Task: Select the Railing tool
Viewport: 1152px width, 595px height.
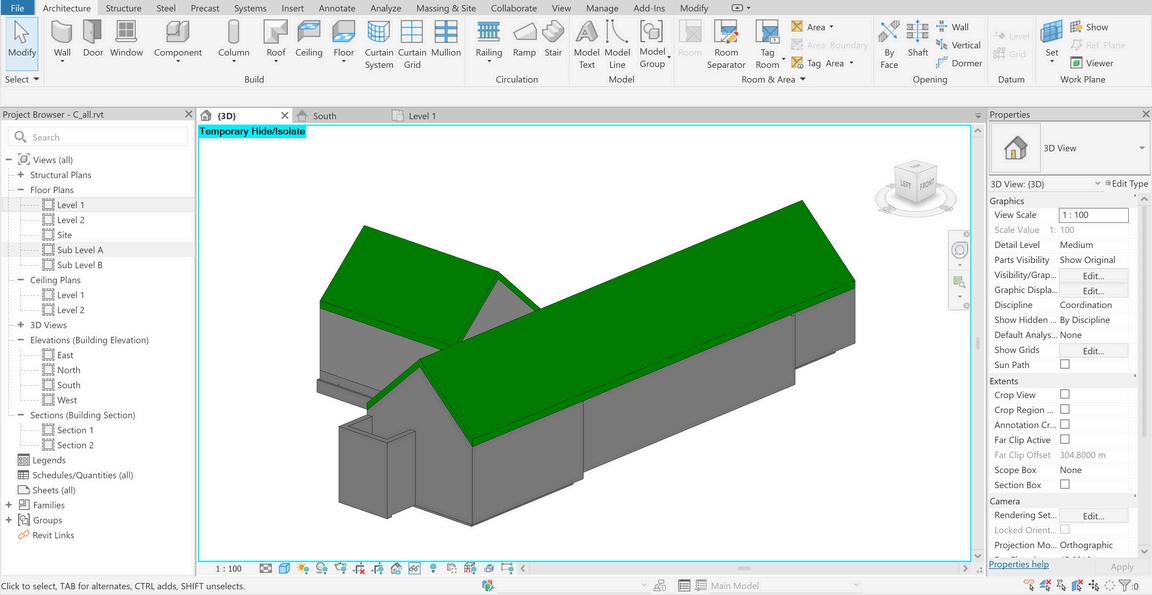Action: (489, 40)
